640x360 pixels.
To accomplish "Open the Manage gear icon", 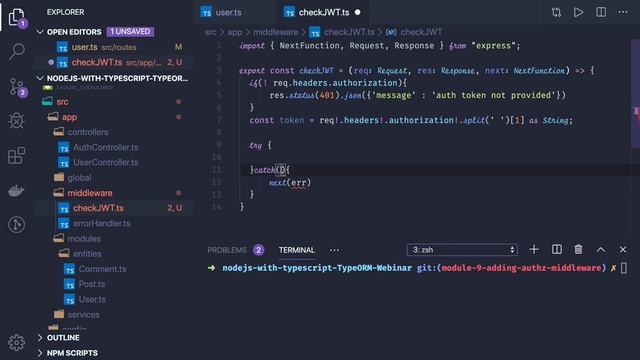I will tap(16, 342).
